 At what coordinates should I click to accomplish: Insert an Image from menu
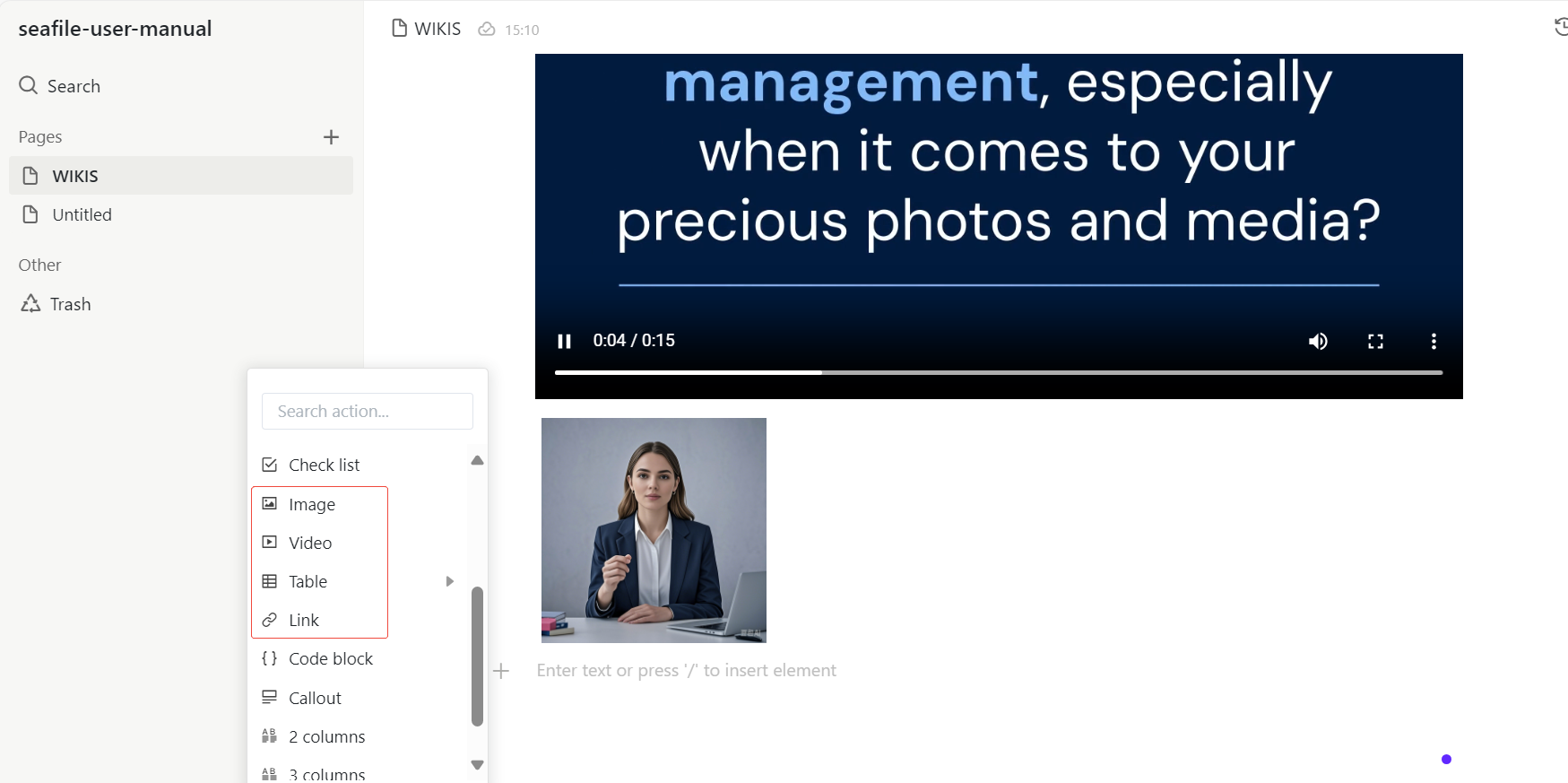click(311, 504)
